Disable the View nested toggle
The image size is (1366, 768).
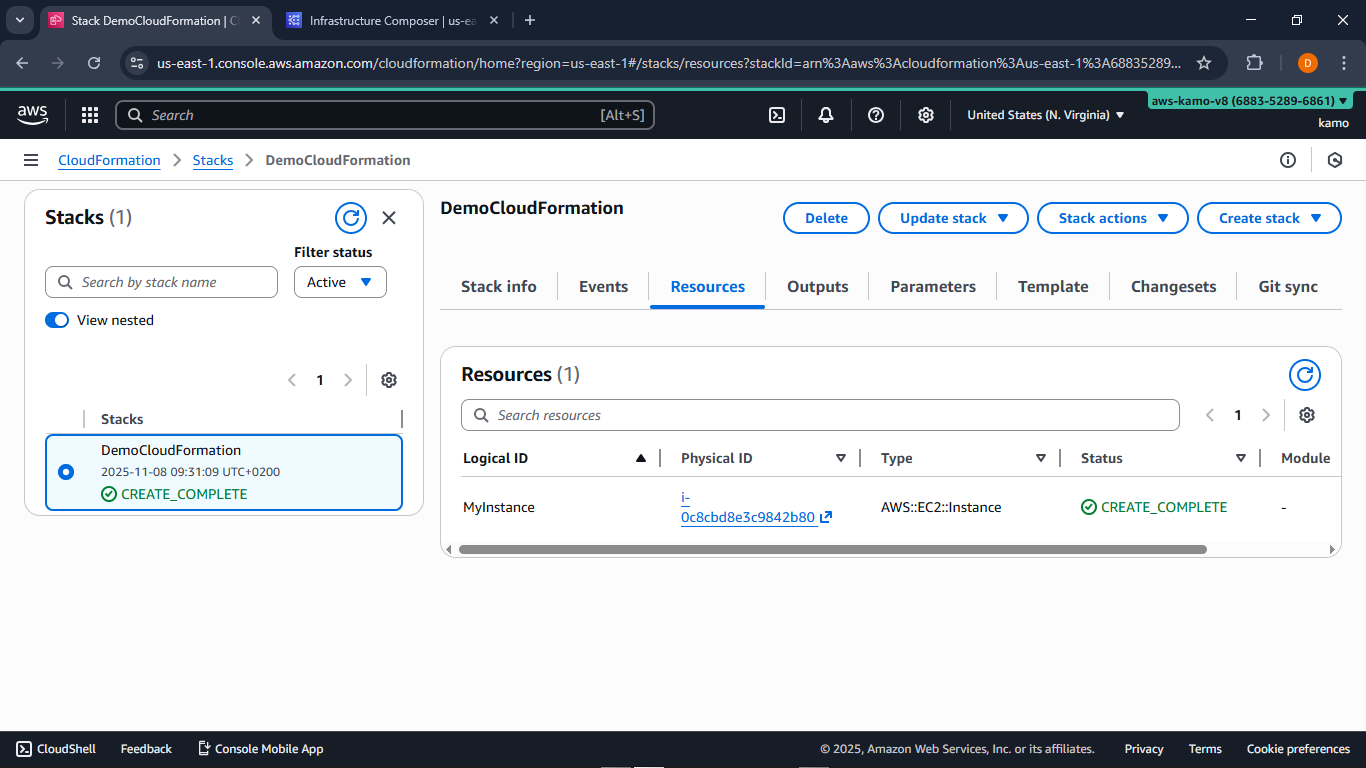point(57,320)
